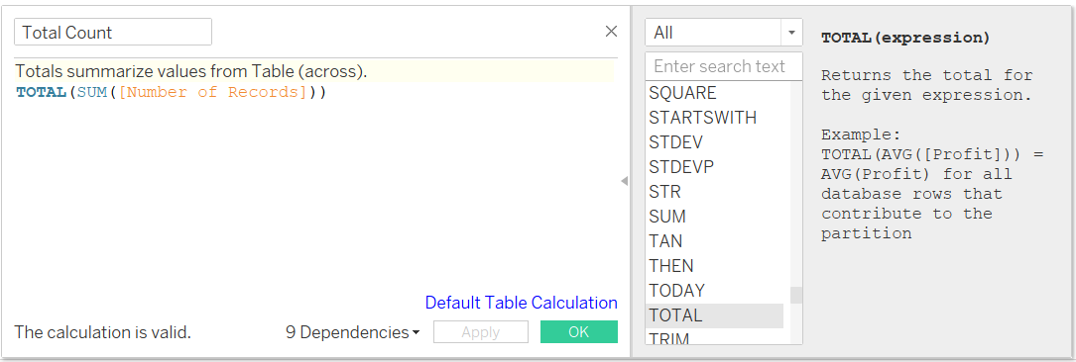Image resolution: width=1076 pixels, height=362 pixels.
Task: Click the 'Totals summarize values' info banner
Action: coord(314,71)
